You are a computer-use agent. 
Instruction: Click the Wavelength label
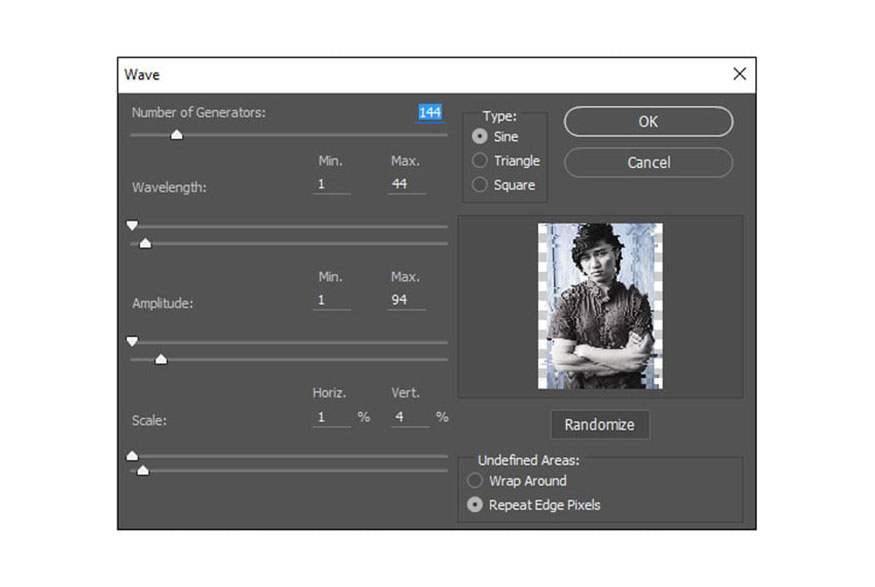pyautogui.click(x=169, y=187)
